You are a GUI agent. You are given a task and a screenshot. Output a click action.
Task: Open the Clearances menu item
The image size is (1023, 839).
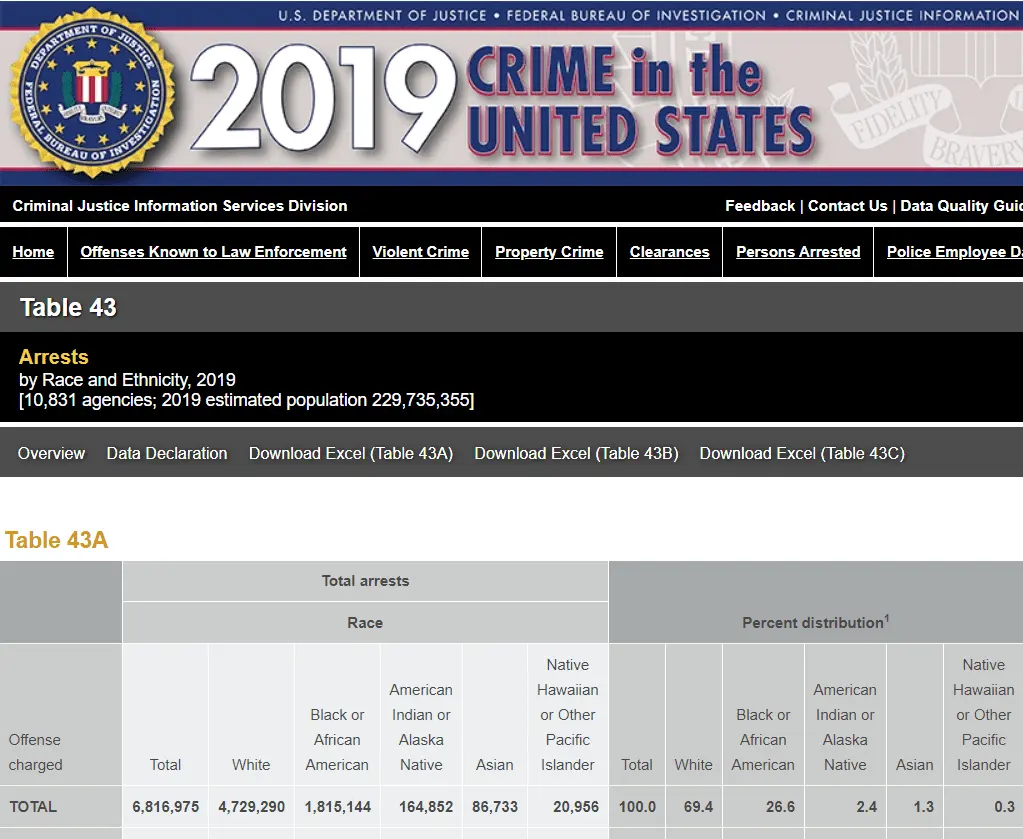[x=669, y=252]
